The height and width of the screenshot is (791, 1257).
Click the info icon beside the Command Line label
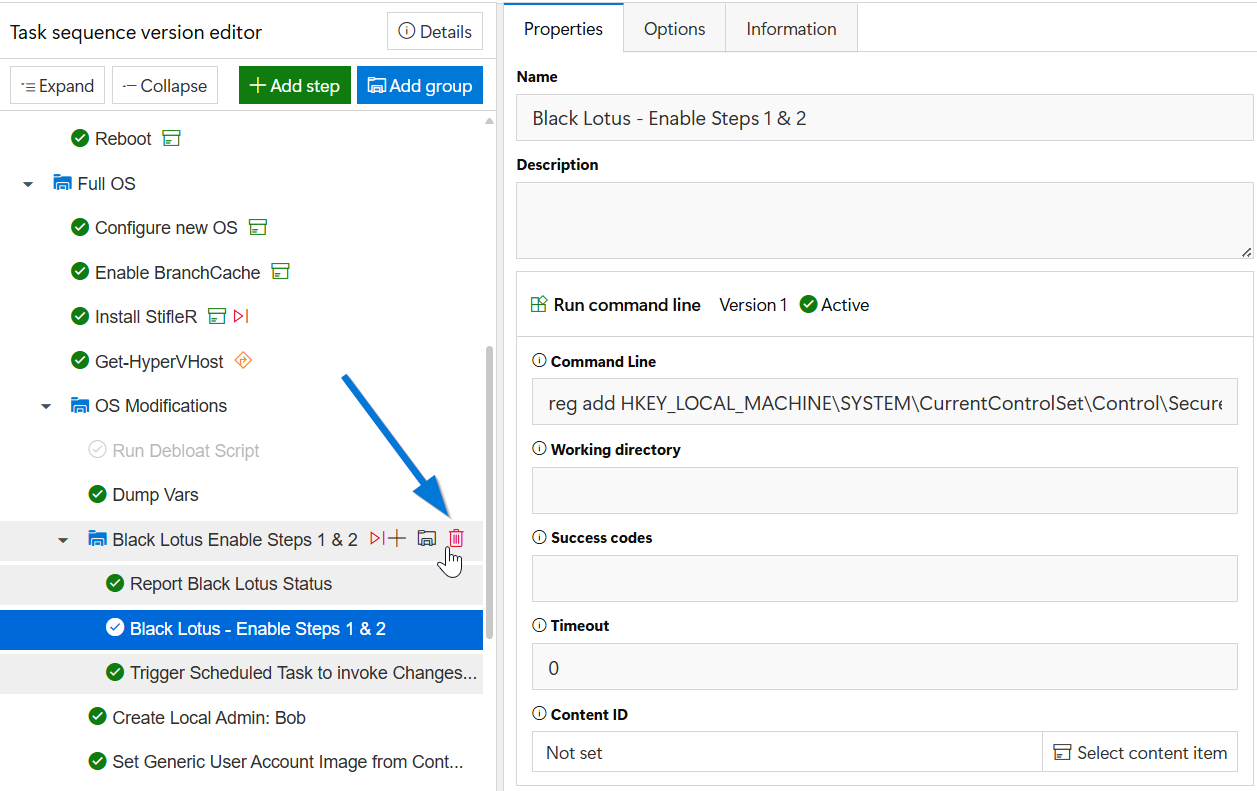(x=540, y=361)
